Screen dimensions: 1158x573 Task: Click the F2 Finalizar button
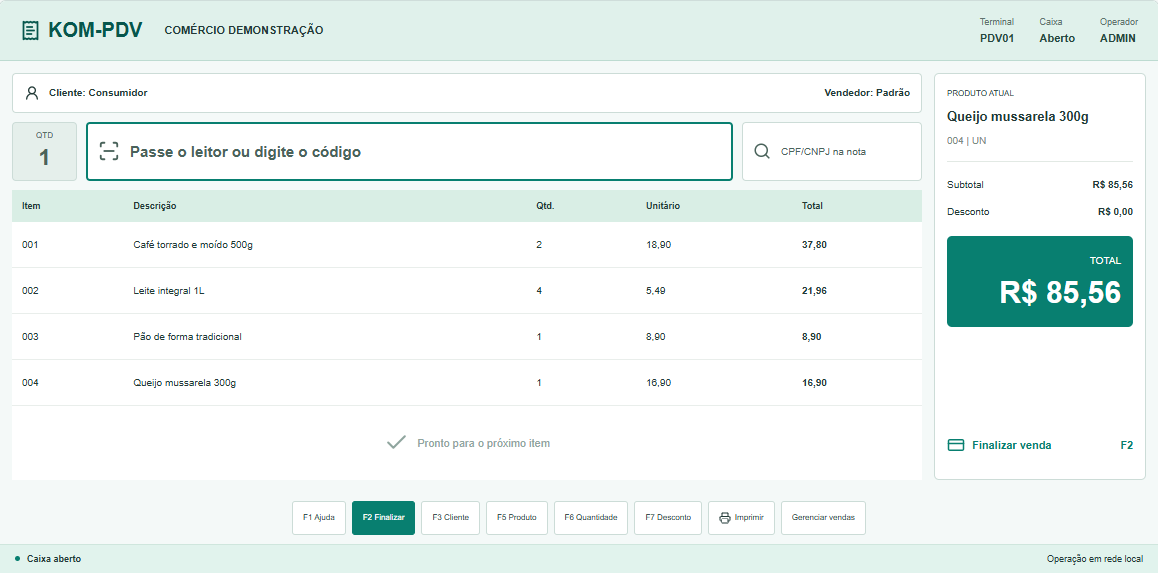(x=383, y=518)
